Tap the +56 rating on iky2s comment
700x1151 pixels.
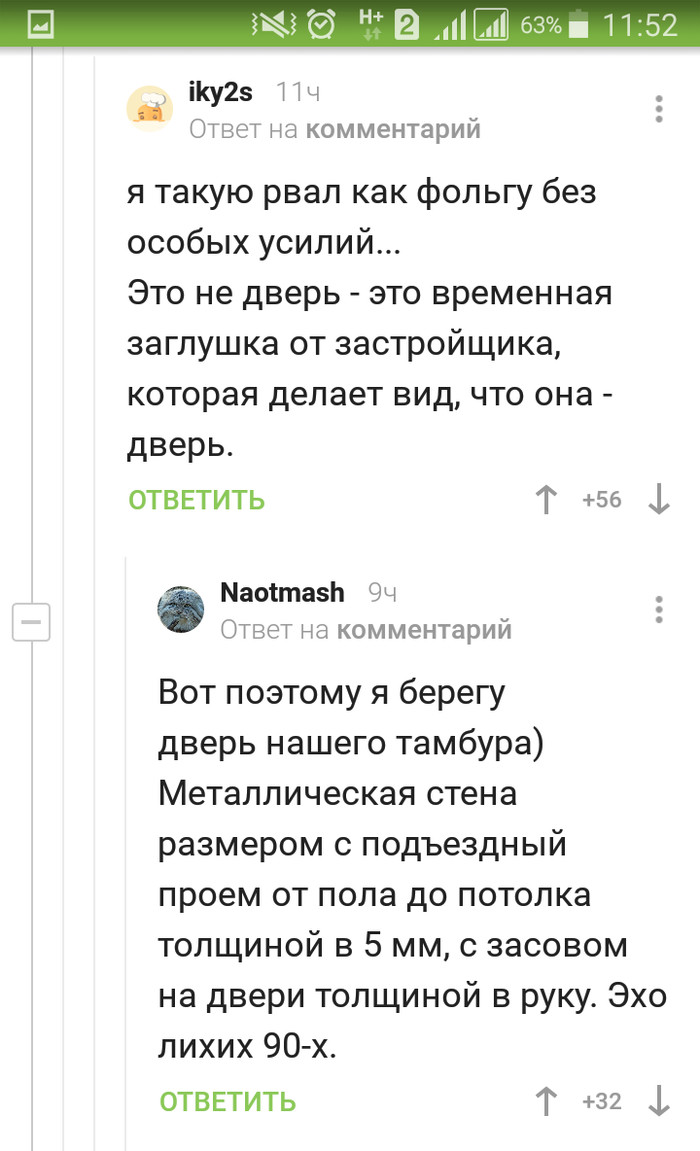602,500
